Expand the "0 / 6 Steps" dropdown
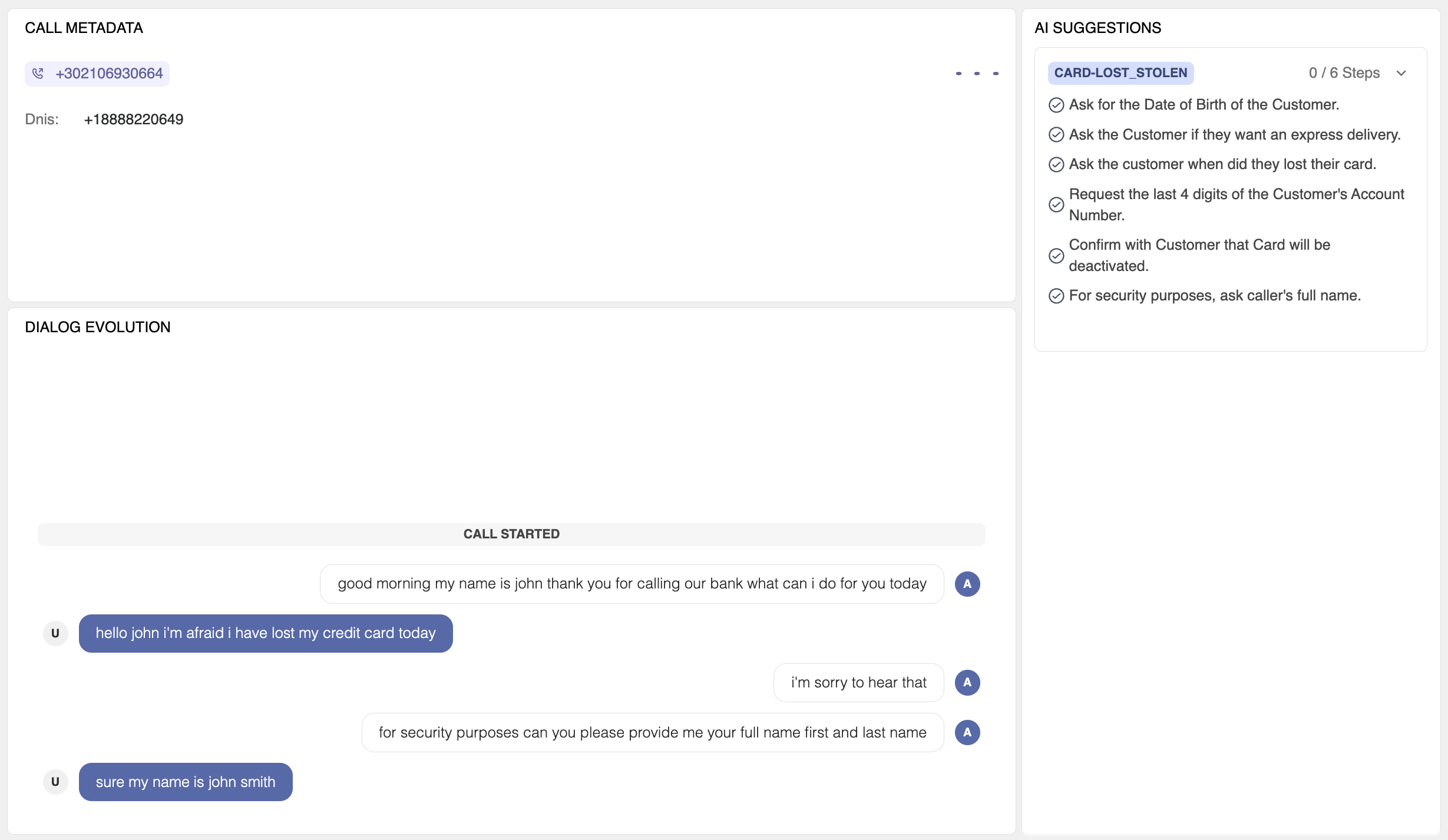This screenshot has height=840, width=1448. coord(1401,73)
